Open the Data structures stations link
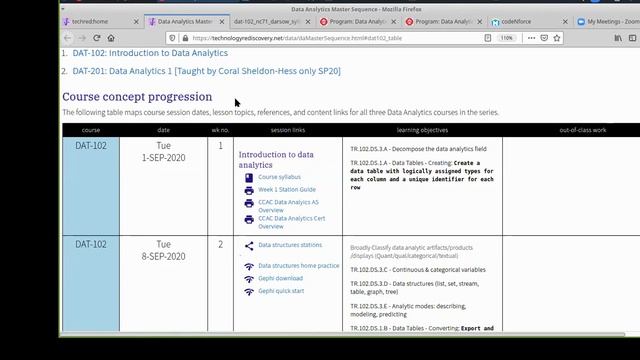 tap(290, 245)
